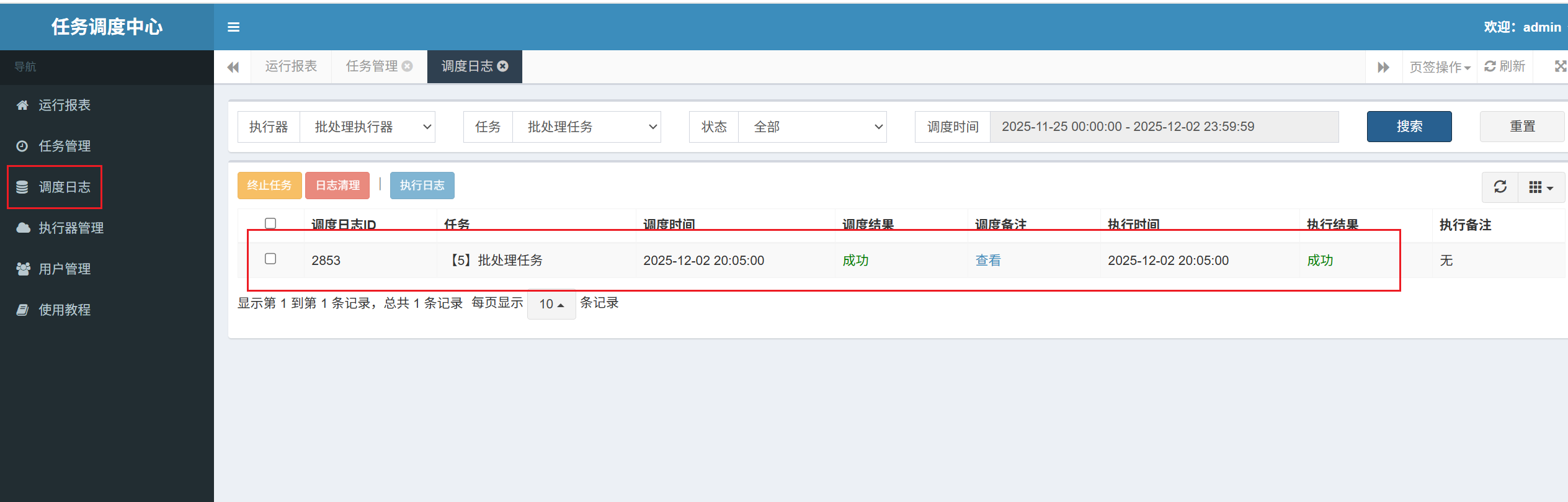This screenshot has height=502, width=1568.
Task: Click the users icon beside 用户管理
Action: [23, 269]
